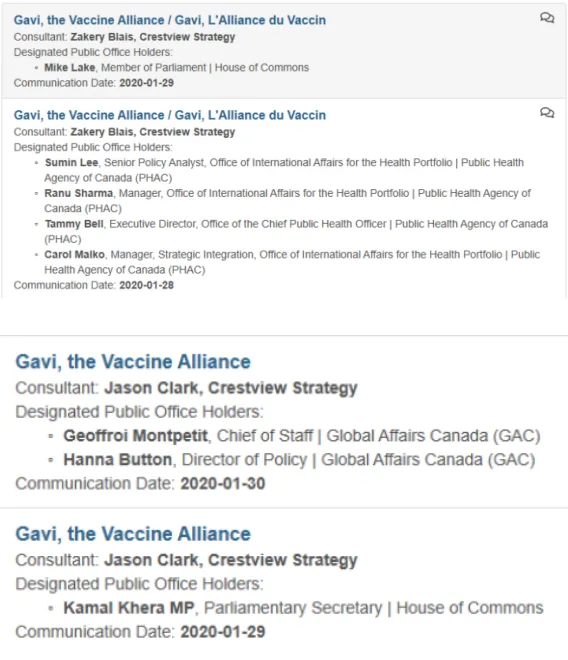
Task: Open Gavi link for Kamal Khera record
Action: coord(133,534)
